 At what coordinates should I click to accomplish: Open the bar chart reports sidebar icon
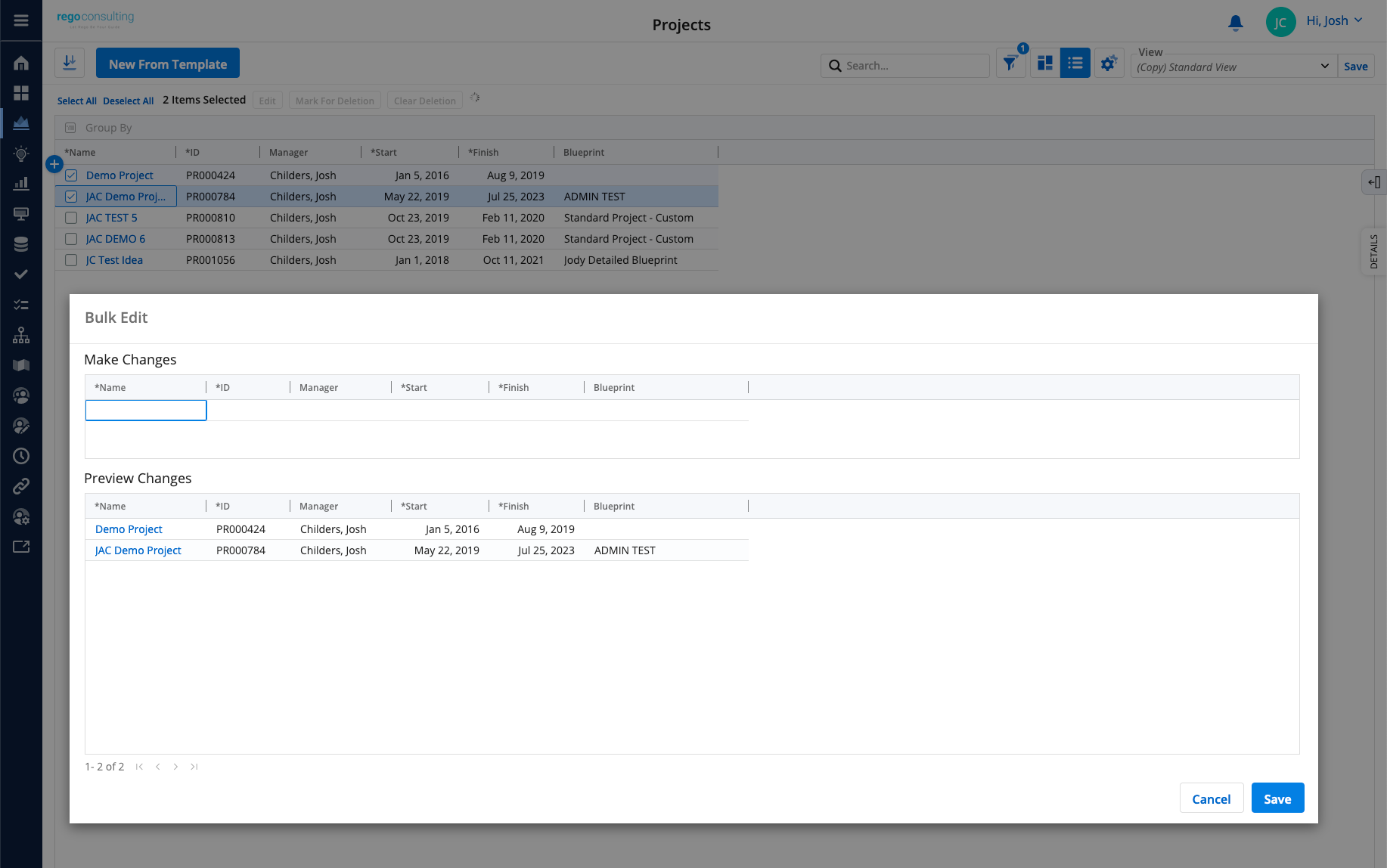pos(21,184)
